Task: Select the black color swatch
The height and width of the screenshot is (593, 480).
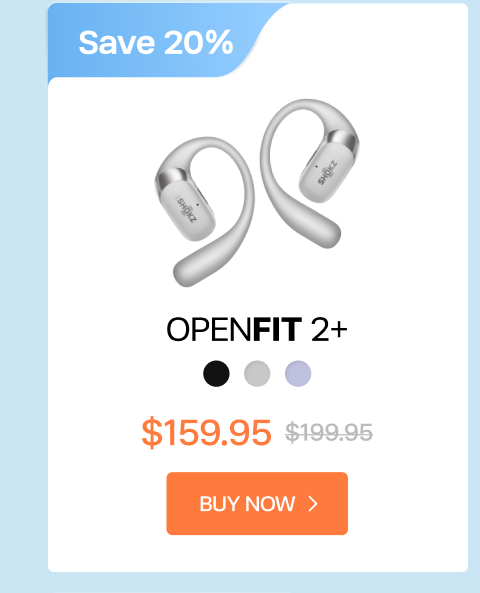Action: tap(216, 374)
